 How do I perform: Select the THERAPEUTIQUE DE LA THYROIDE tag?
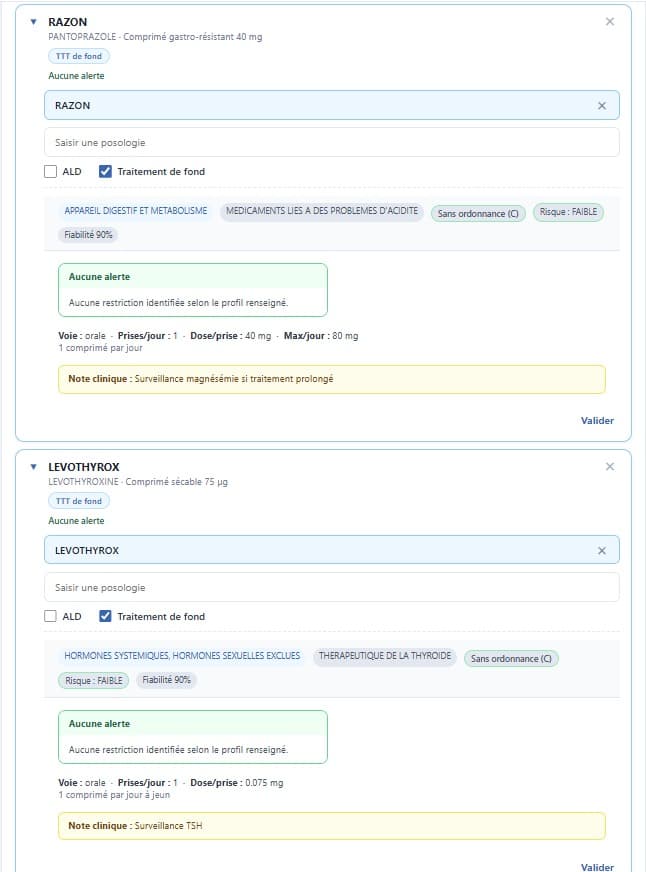click(x=385, y=656)
